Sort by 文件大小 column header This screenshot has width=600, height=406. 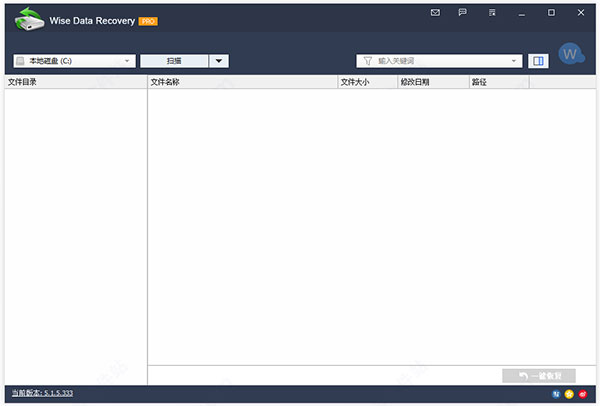click(368, 82)
